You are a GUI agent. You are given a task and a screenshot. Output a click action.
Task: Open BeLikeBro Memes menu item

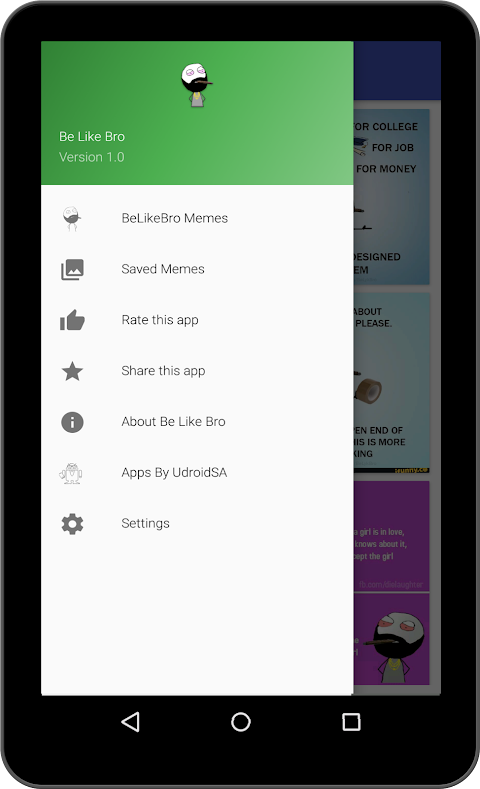coord(197,218)
